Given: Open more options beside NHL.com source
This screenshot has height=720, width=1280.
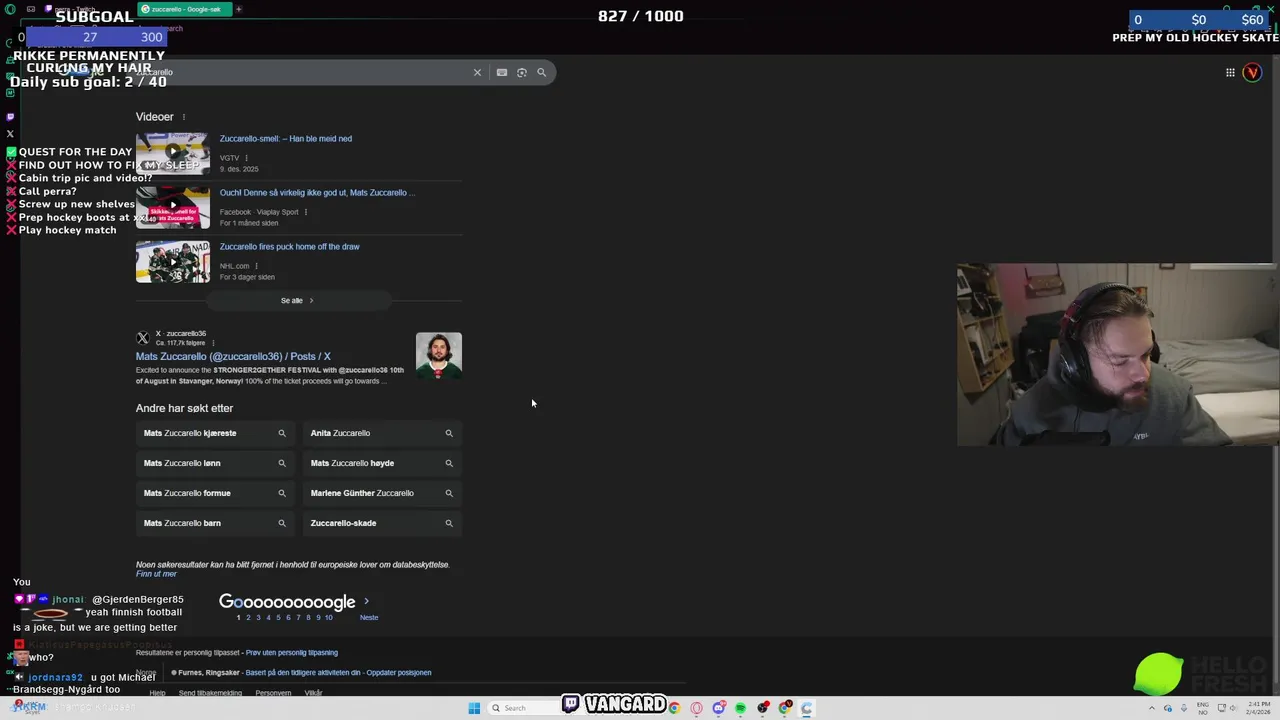Looking at the screenshot, I should point(256,266).
